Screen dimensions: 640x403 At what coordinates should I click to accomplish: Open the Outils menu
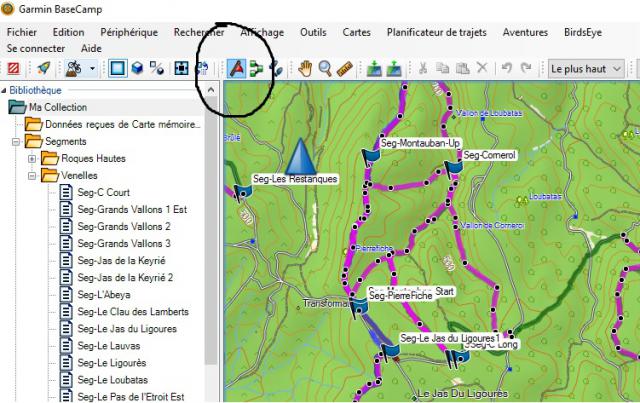(x=313, y=32)
